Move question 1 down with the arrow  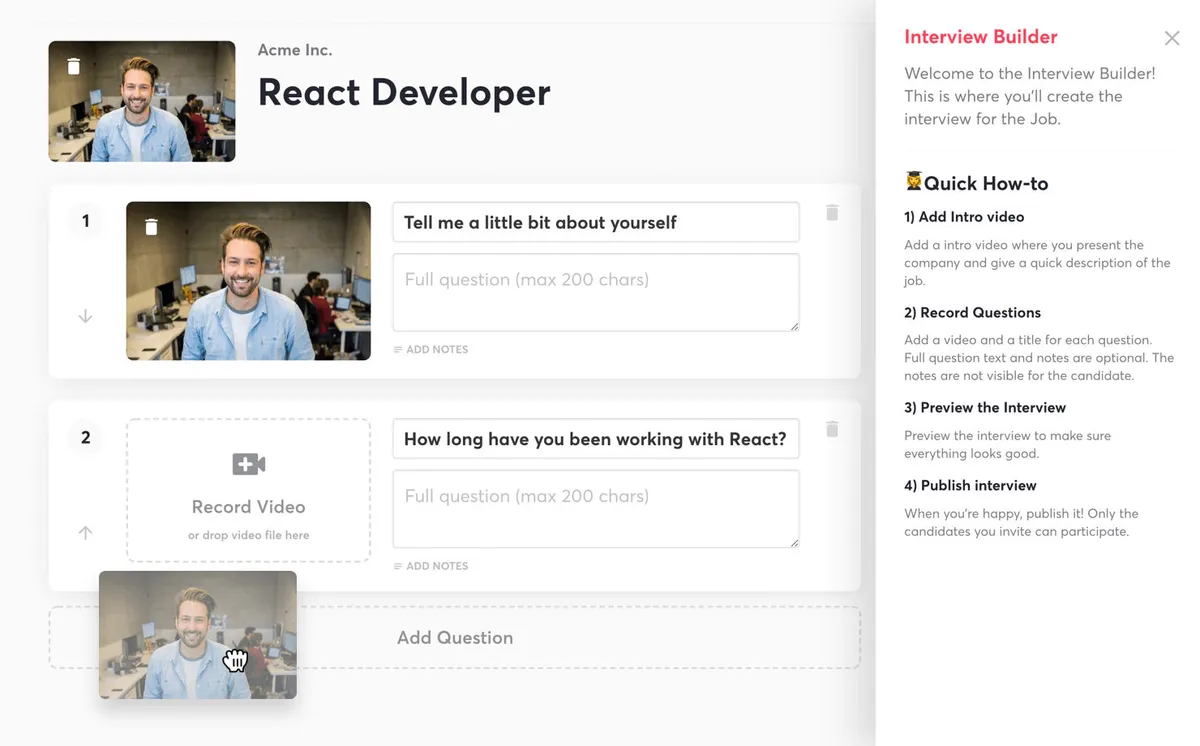coord(85,316)
